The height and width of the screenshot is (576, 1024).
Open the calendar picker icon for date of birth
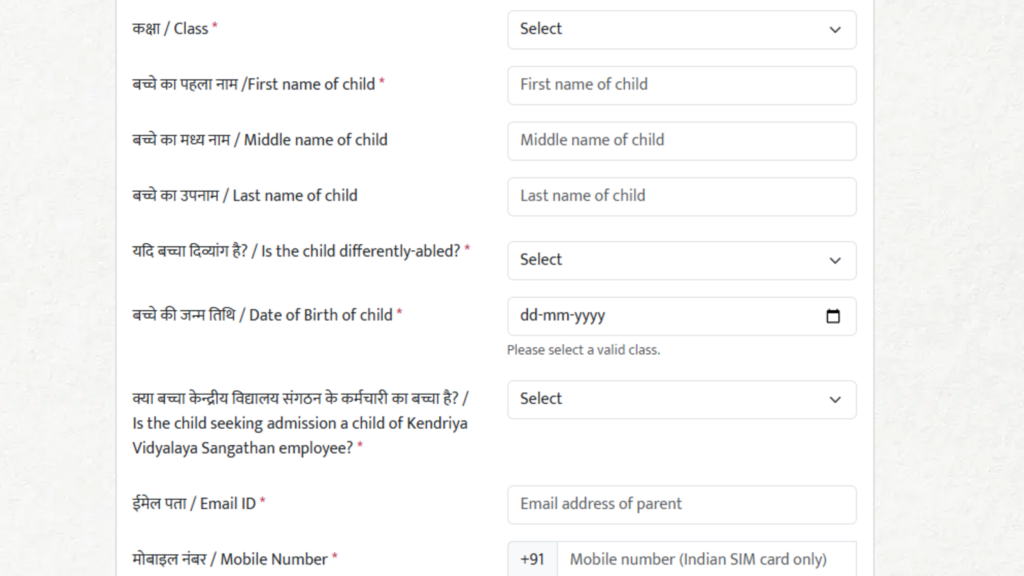tap(833, 316)
